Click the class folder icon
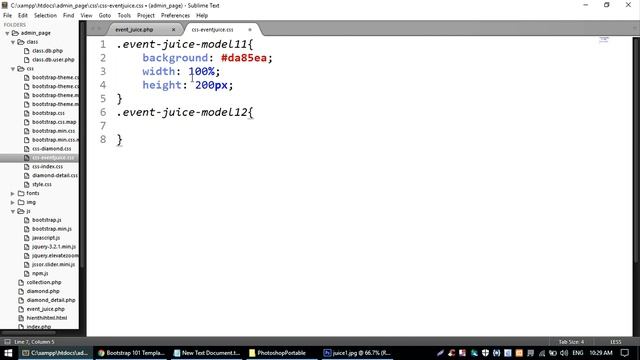Viewport: 640px width, 360px height. point(21,42)
